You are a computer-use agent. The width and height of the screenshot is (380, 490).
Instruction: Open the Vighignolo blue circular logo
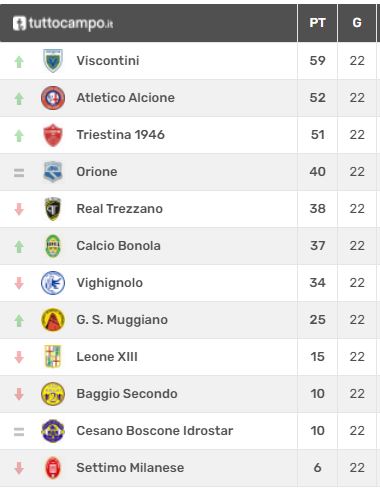point(53,283)
